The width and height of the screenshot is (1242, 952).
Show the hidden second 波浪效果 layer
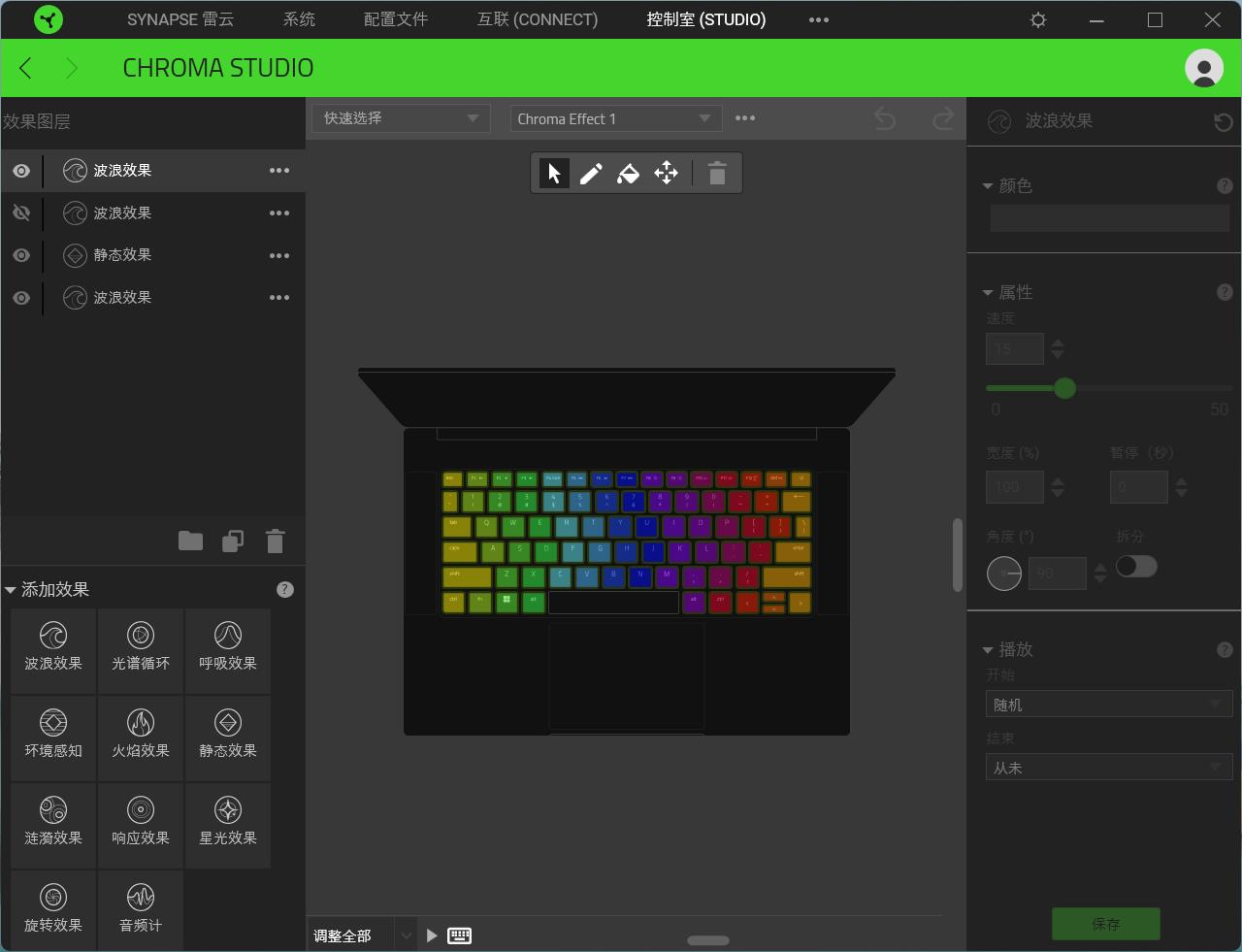(21, 213)
